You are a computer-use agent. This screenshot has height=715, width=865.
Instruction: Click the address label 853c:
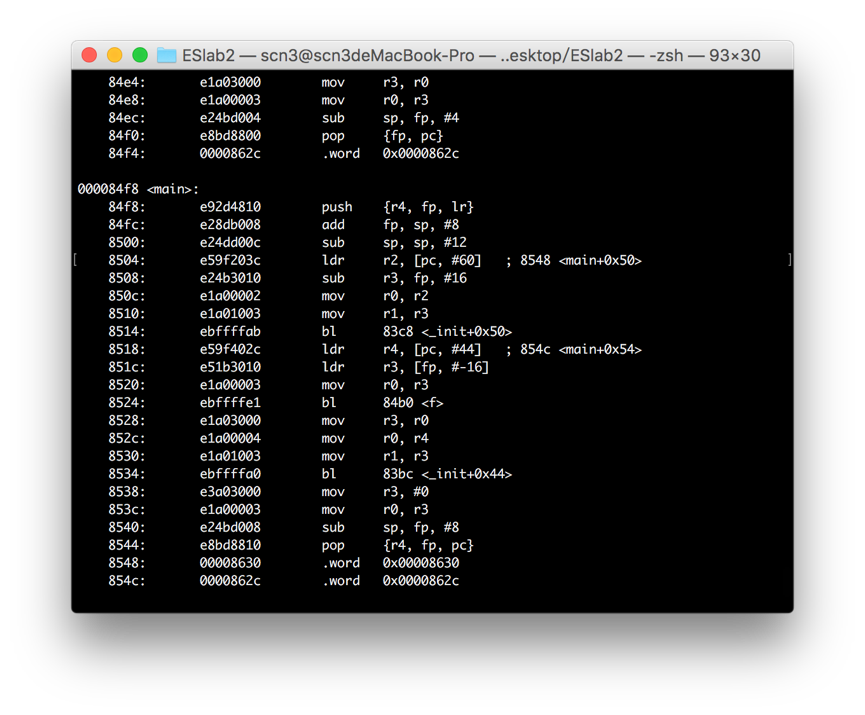[x=127, y=509]
